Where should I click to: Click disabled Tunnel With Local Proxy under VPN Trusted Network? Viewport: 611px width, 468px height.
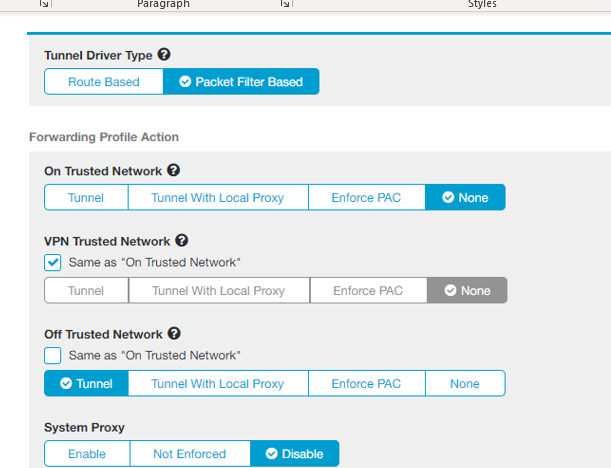tap(219, 290)
